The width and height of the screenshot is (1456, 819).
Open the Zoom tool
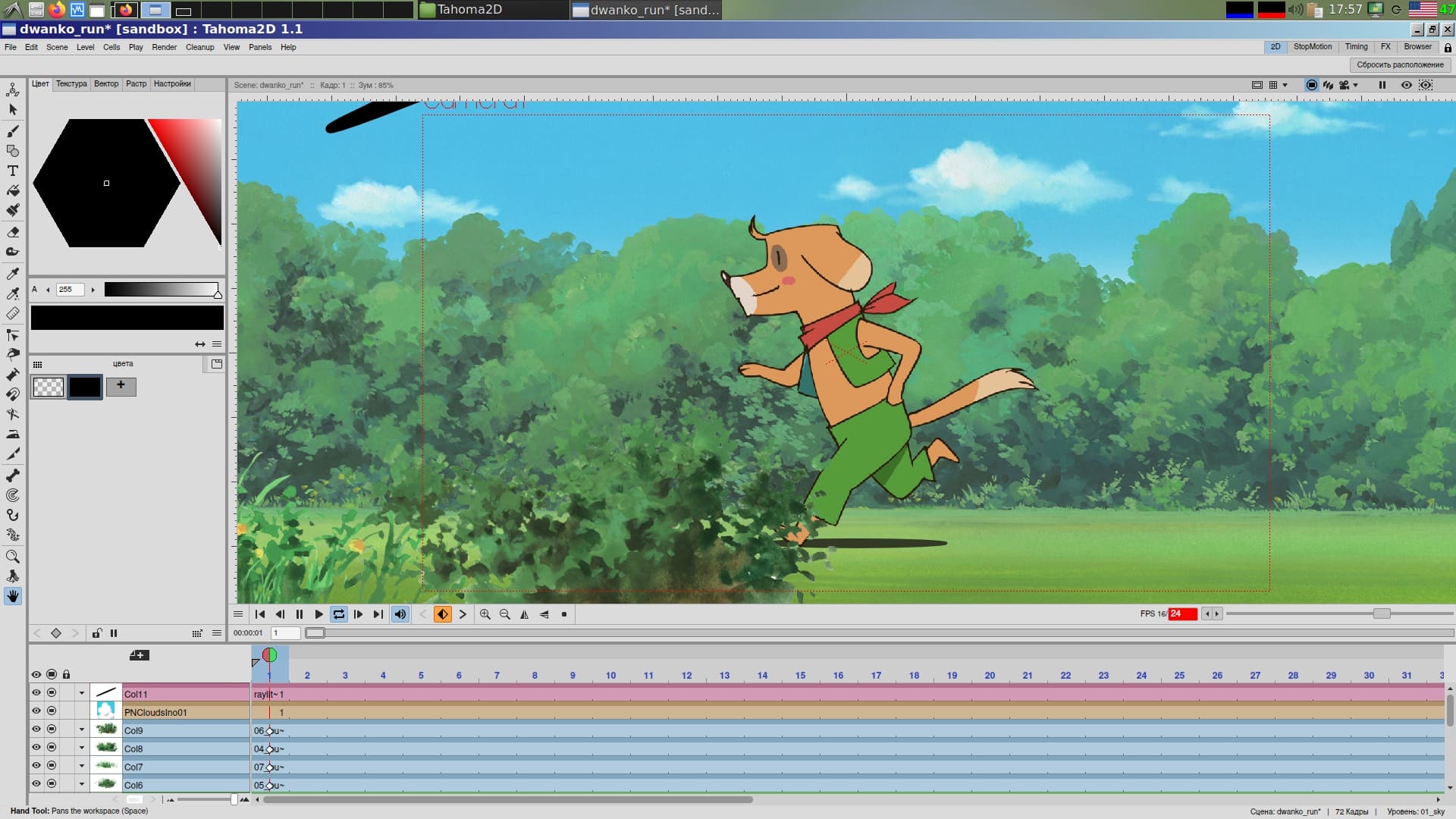12,556
